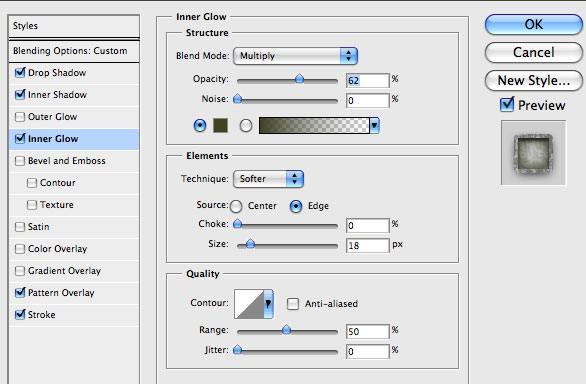Click the Contour curve thumbnail

point(249,304)
